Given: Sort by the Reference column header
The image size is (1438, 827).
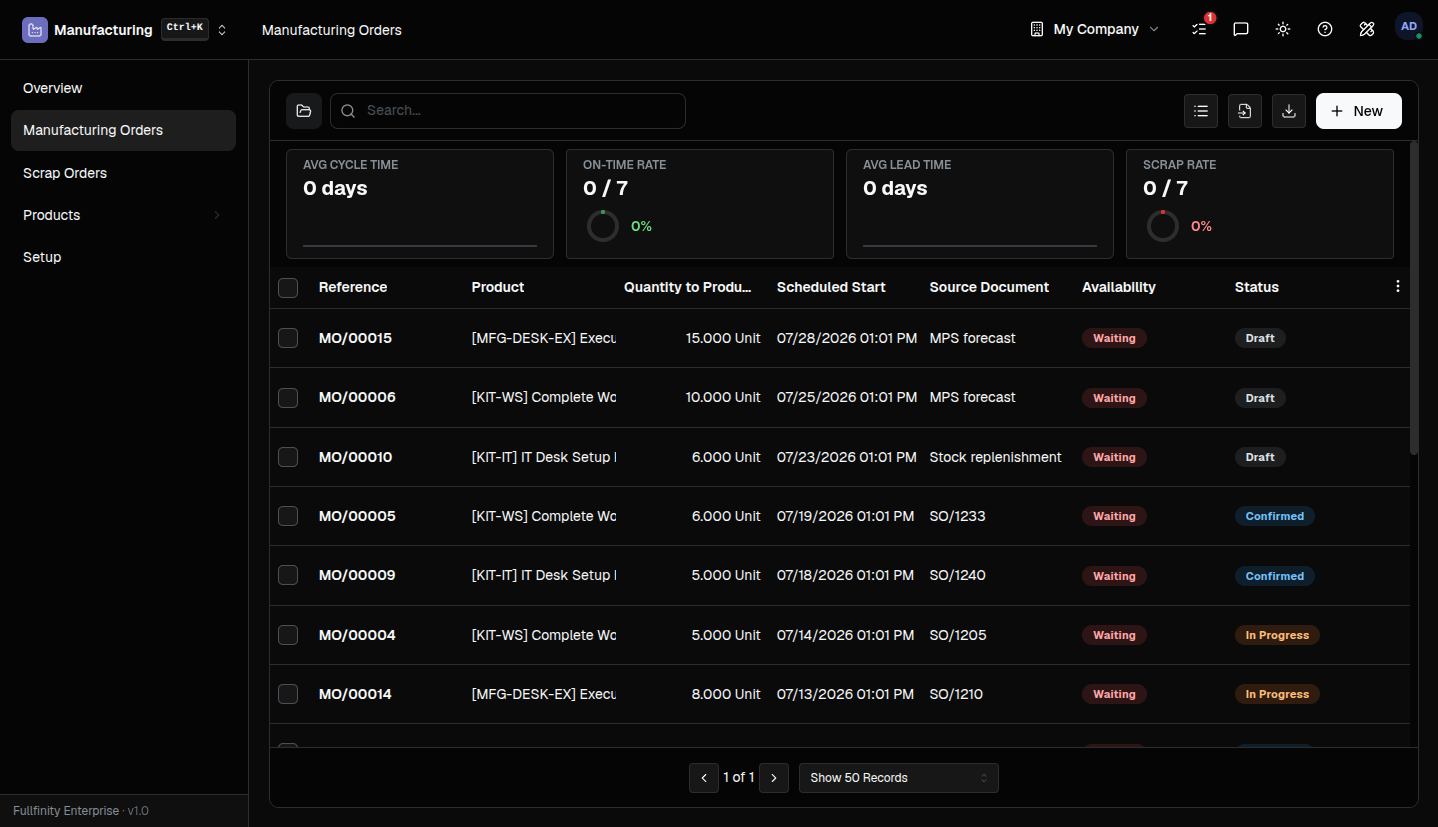Looking at the screenshot, I should click(353, 287).
